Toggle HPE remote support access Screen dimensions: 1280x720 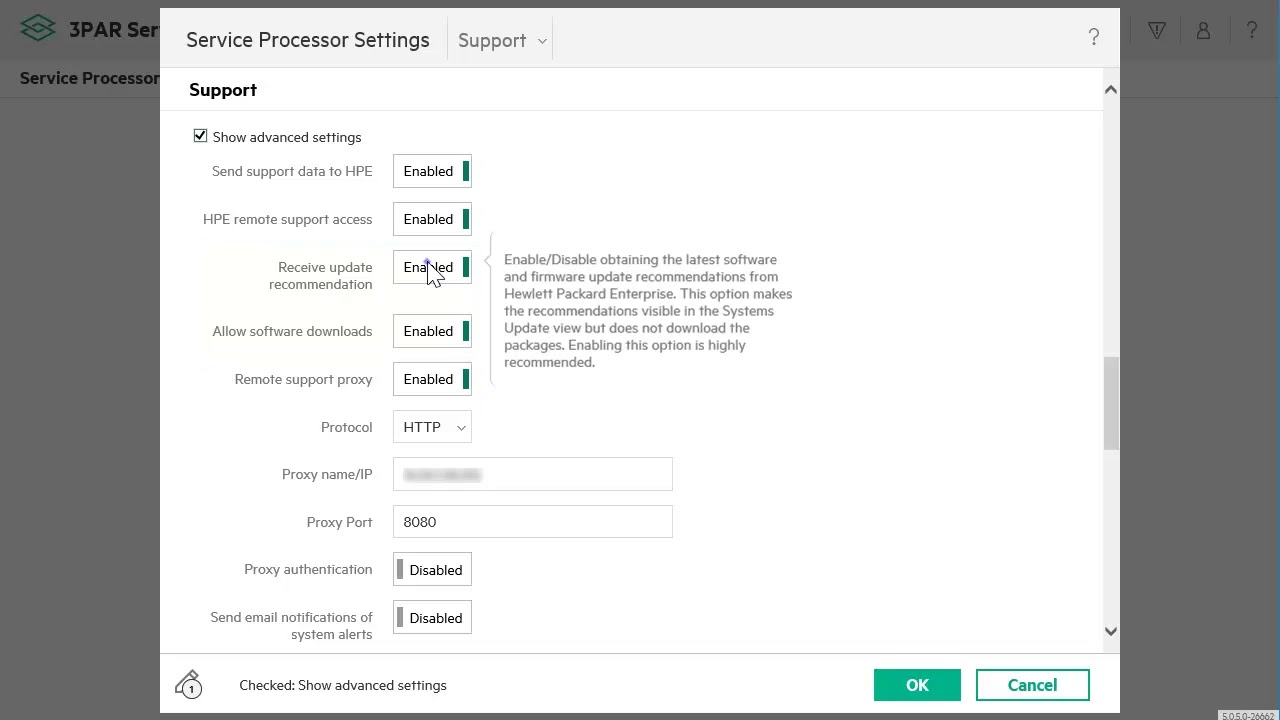tap(432, 219)
